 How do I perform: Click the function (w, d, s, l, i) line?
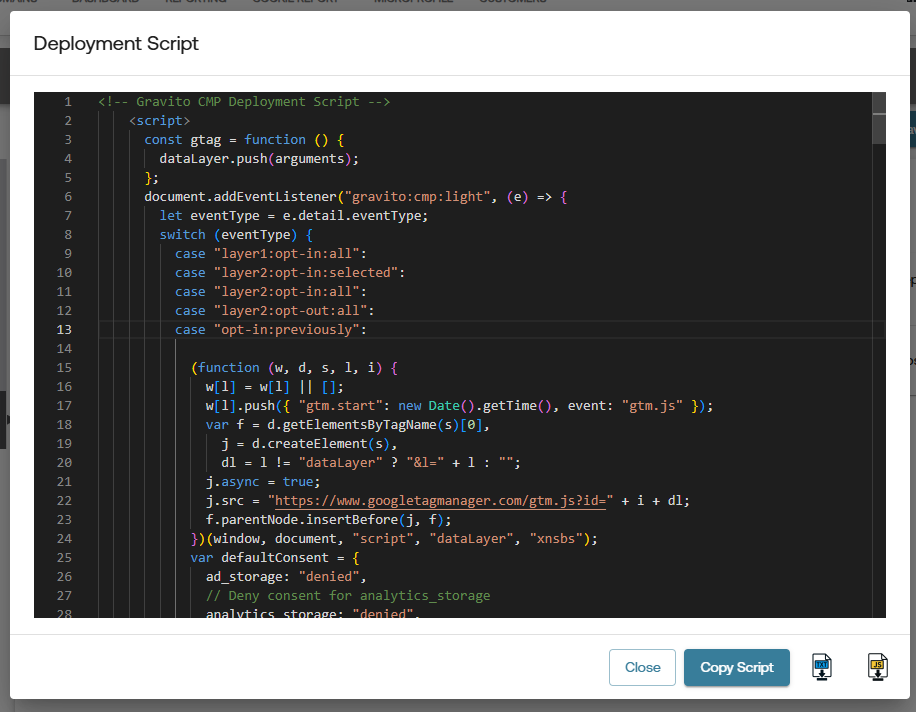[x=294, y=367]
